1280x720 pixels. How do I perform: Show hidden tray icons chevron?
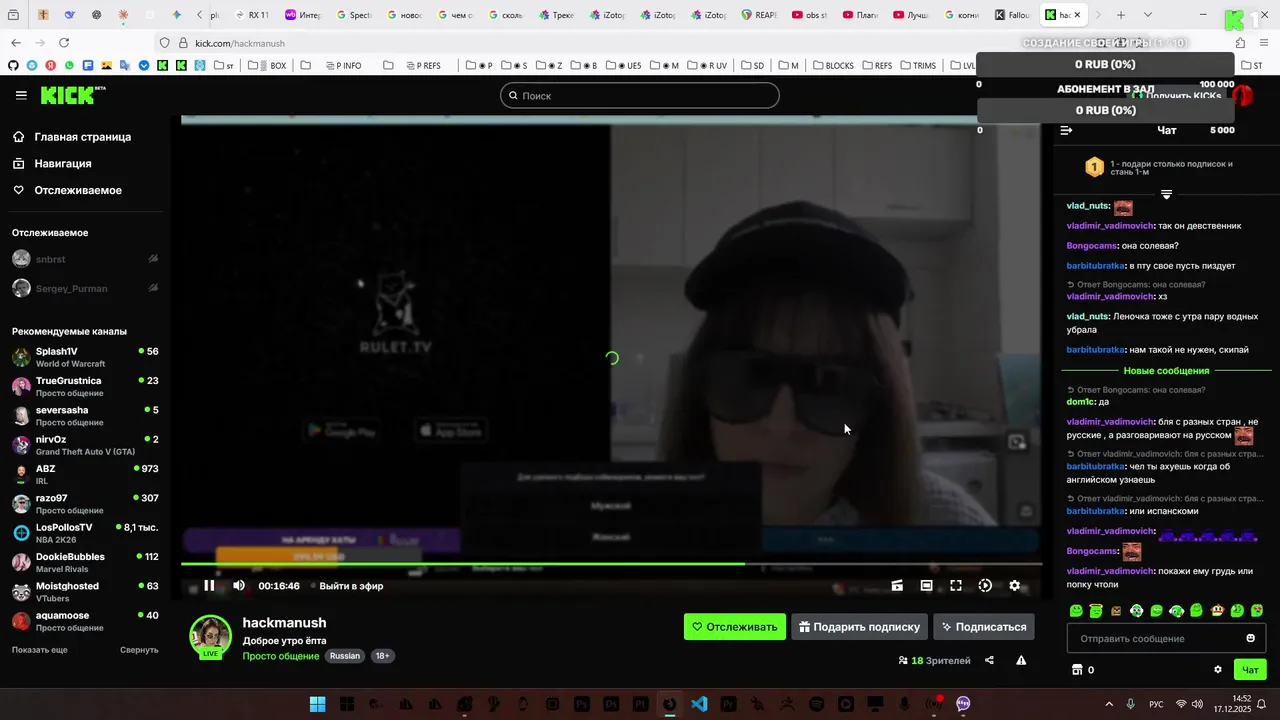(x=1108, y=704)
